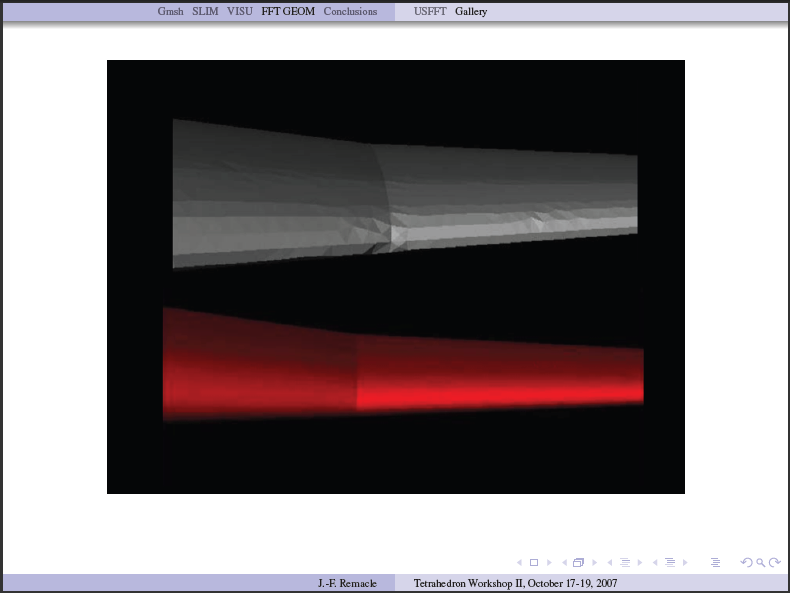This screenshot has height=593, width=790.
Task: Go to next section arrow
Action: point(685,563)
